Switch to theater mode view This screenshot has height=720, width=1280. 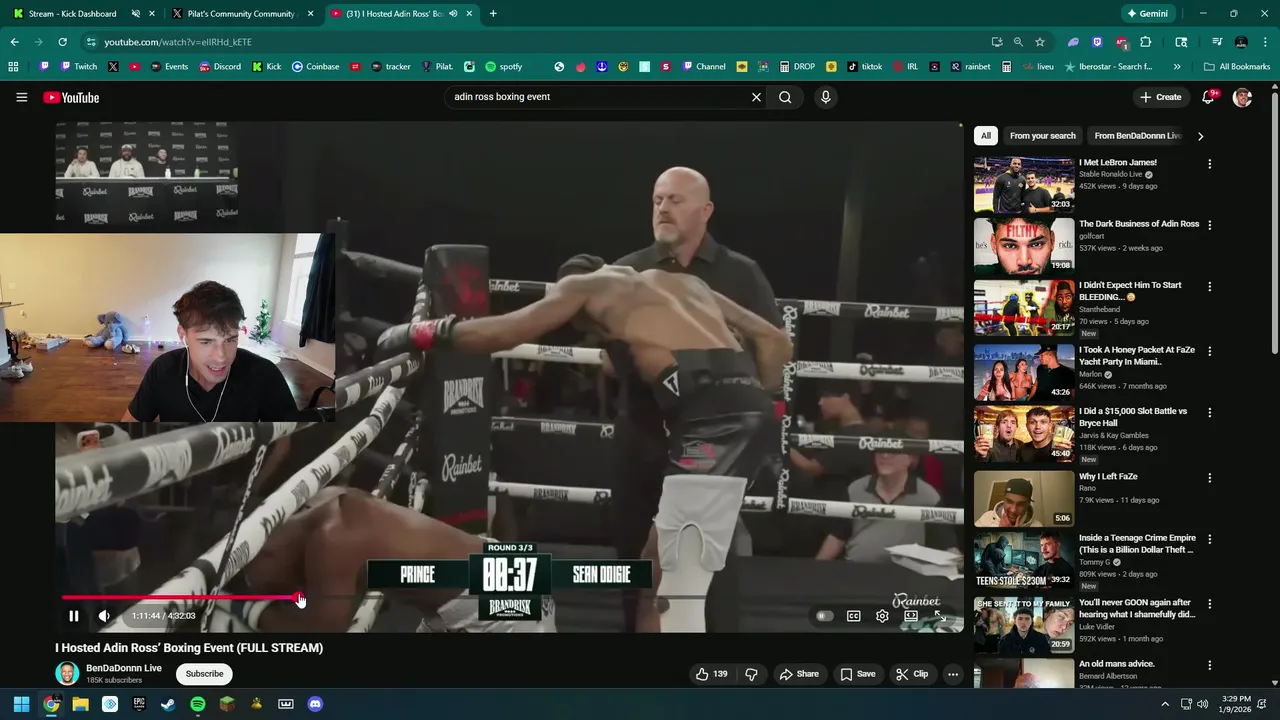click(x=911, y=616)
